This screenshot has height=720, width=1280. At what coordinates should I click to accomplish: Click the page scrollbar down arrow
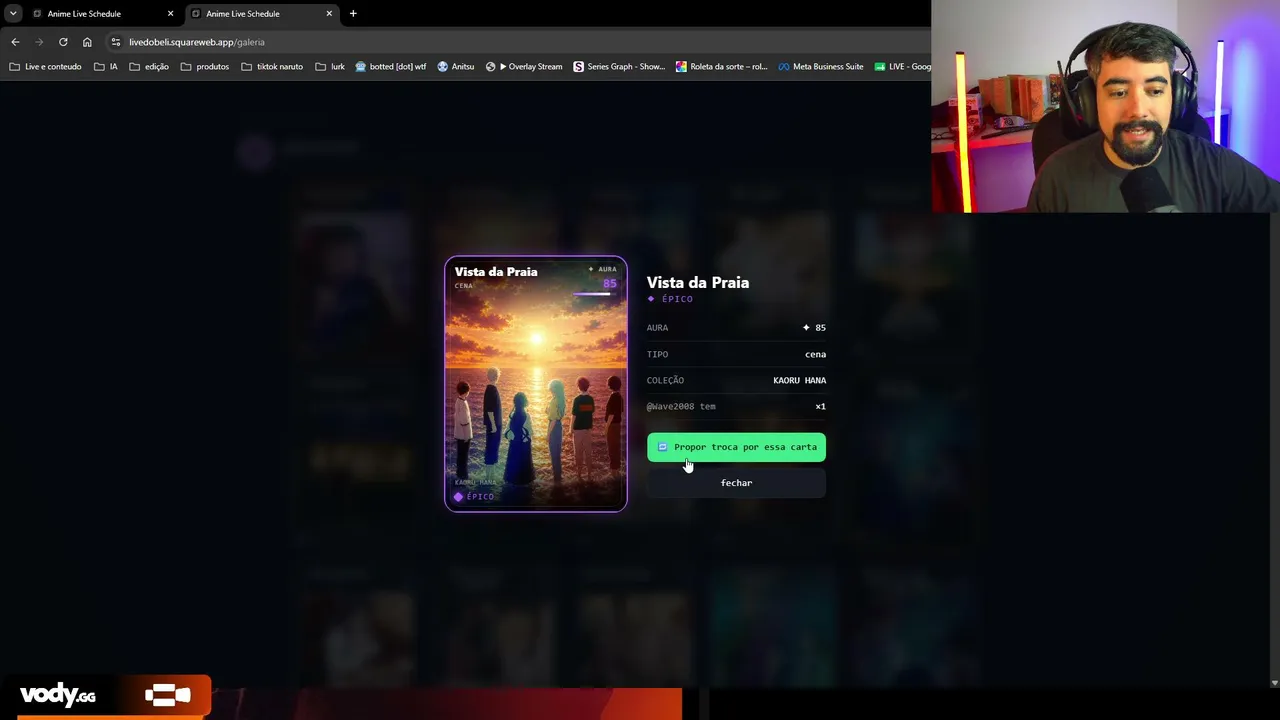click(x=1274, y=683)
